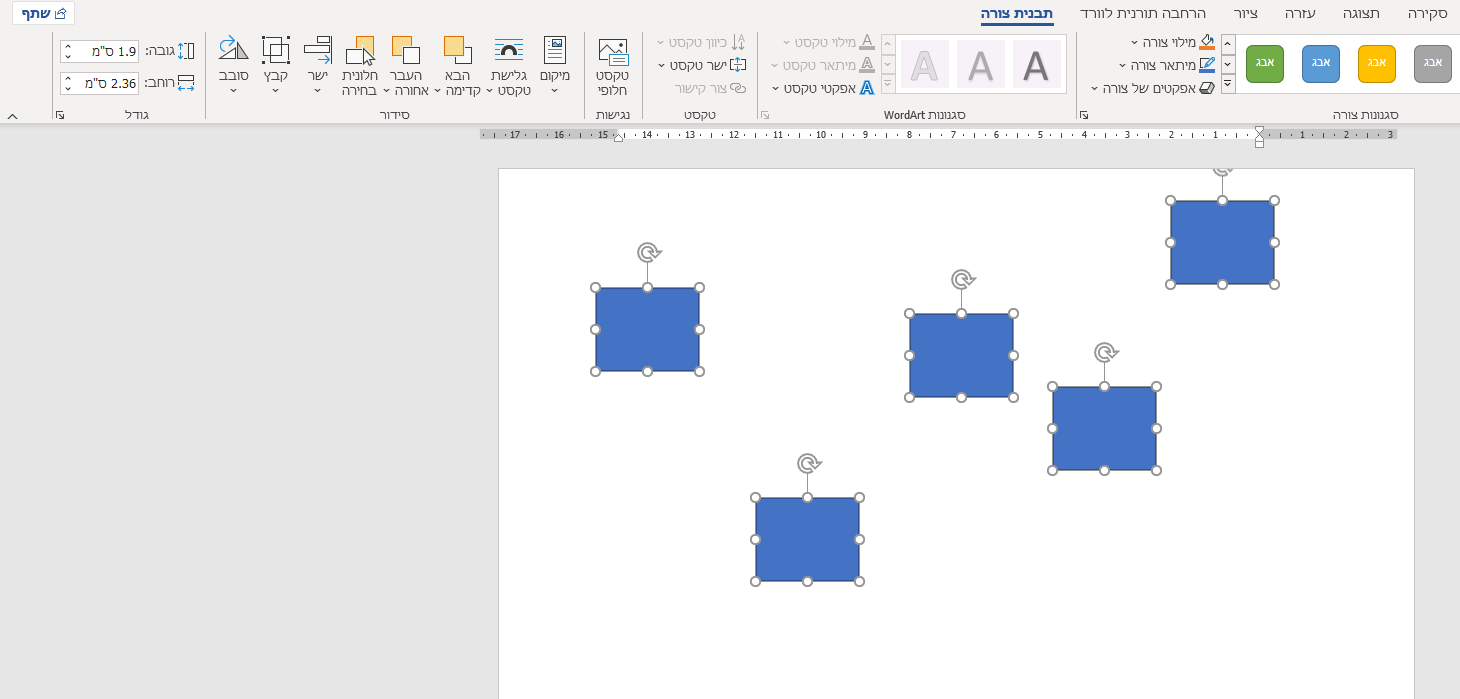1460x699 pixels.
Task: Click rotation handle of the lowest rectangle
Action: click(x=808, y=463)
